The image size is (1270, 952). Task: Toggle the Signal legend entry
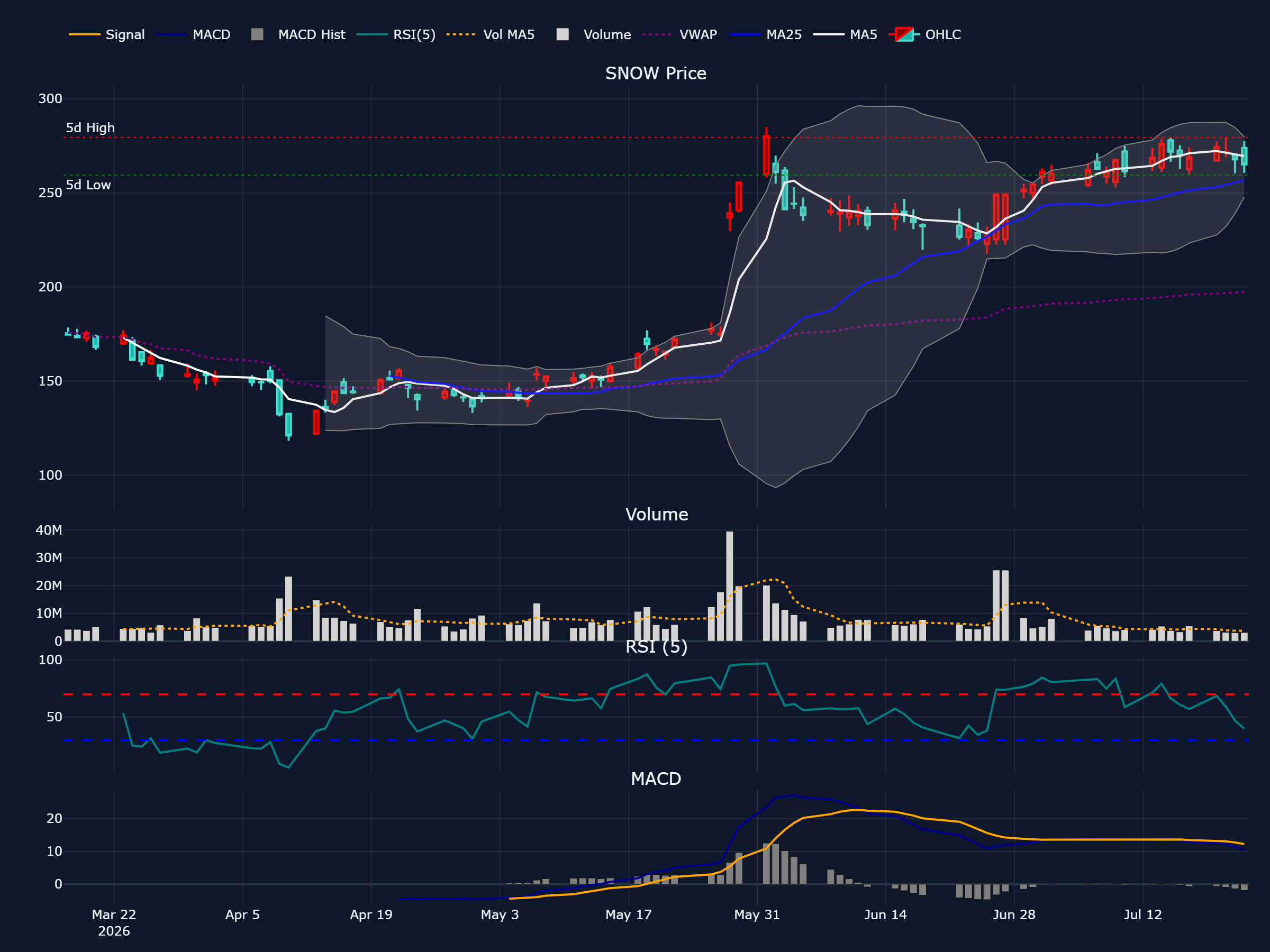107,34
